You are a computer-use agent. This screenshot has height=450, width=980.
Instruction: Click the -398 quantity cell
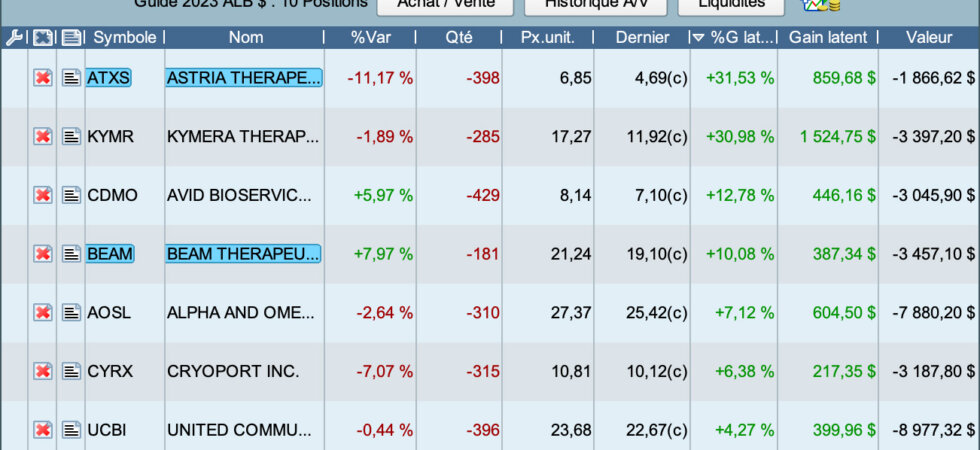(482, 78)
